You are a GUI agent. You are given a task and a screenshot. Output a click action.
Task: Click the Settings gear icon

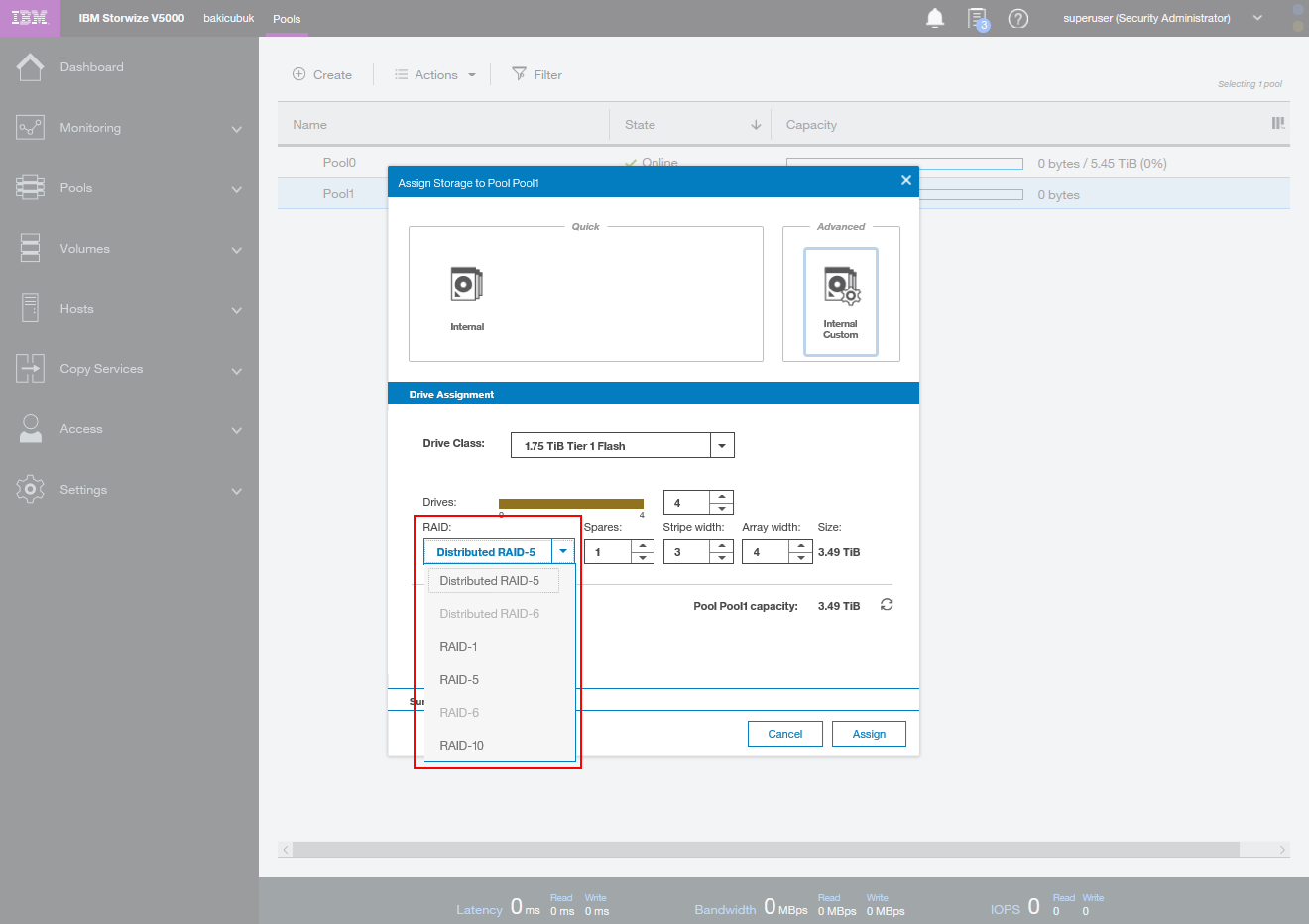(x=30, y=489)
